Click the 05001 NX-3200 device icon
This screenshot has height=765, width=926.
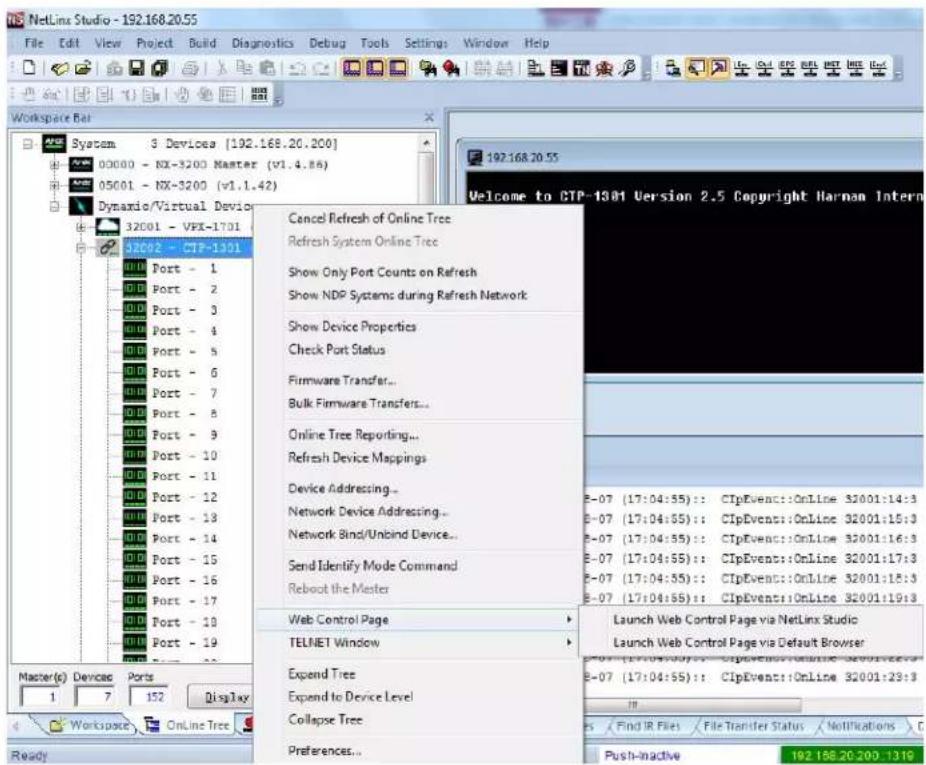[81, 185]
